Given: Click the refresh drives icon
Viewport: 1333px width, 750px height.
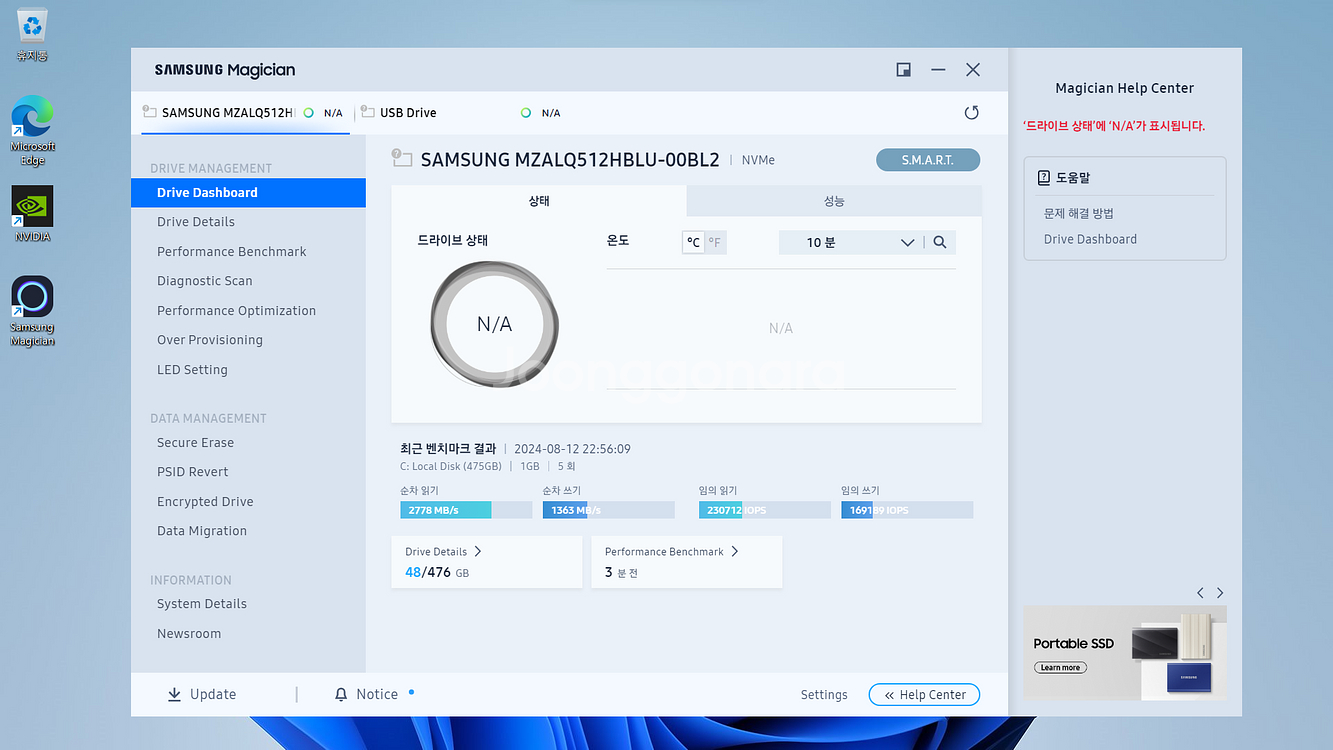Looking at the screenshot, I should point(971,113).
